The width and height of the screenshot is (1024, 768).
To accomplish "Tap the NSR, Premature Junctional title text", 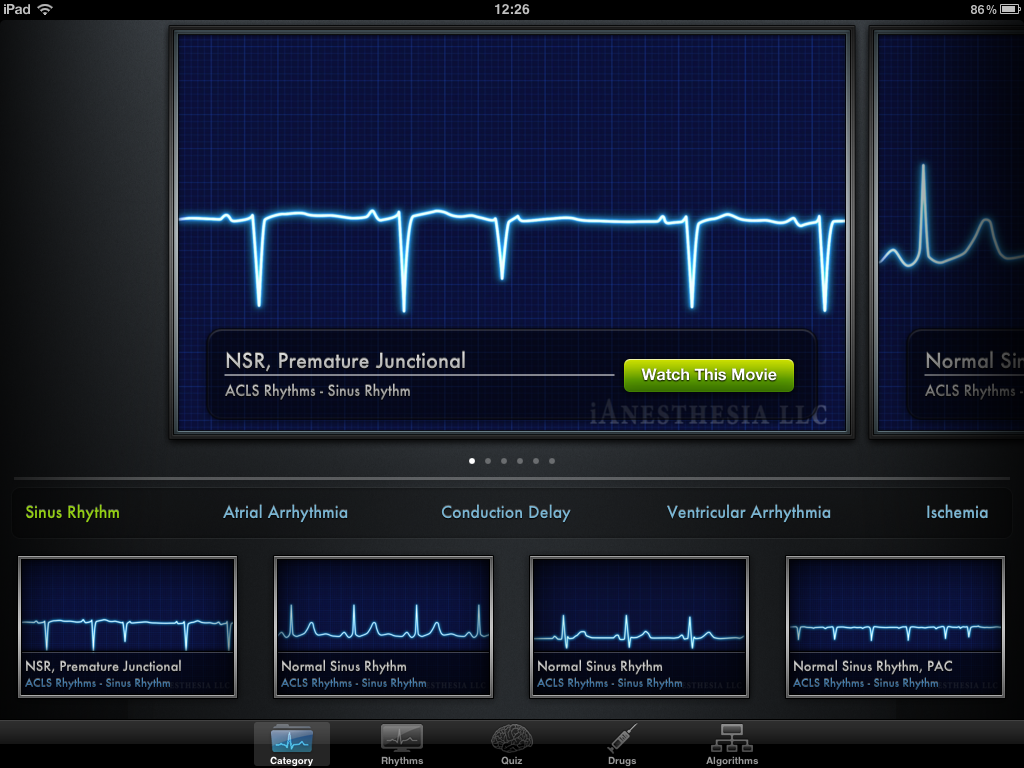I will [x=345, y=361].
